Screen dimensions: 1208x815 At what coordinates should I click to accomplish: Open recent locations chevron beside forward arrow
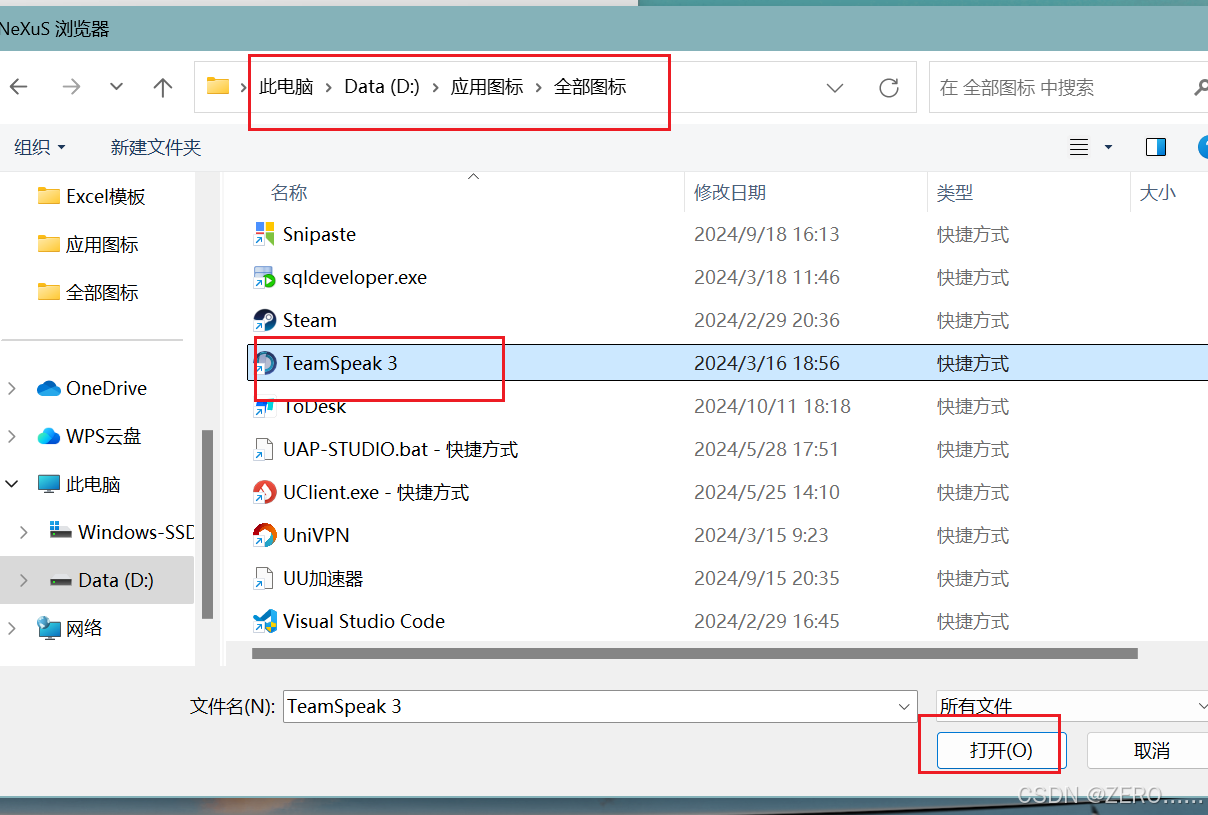(x=117, y=87)
